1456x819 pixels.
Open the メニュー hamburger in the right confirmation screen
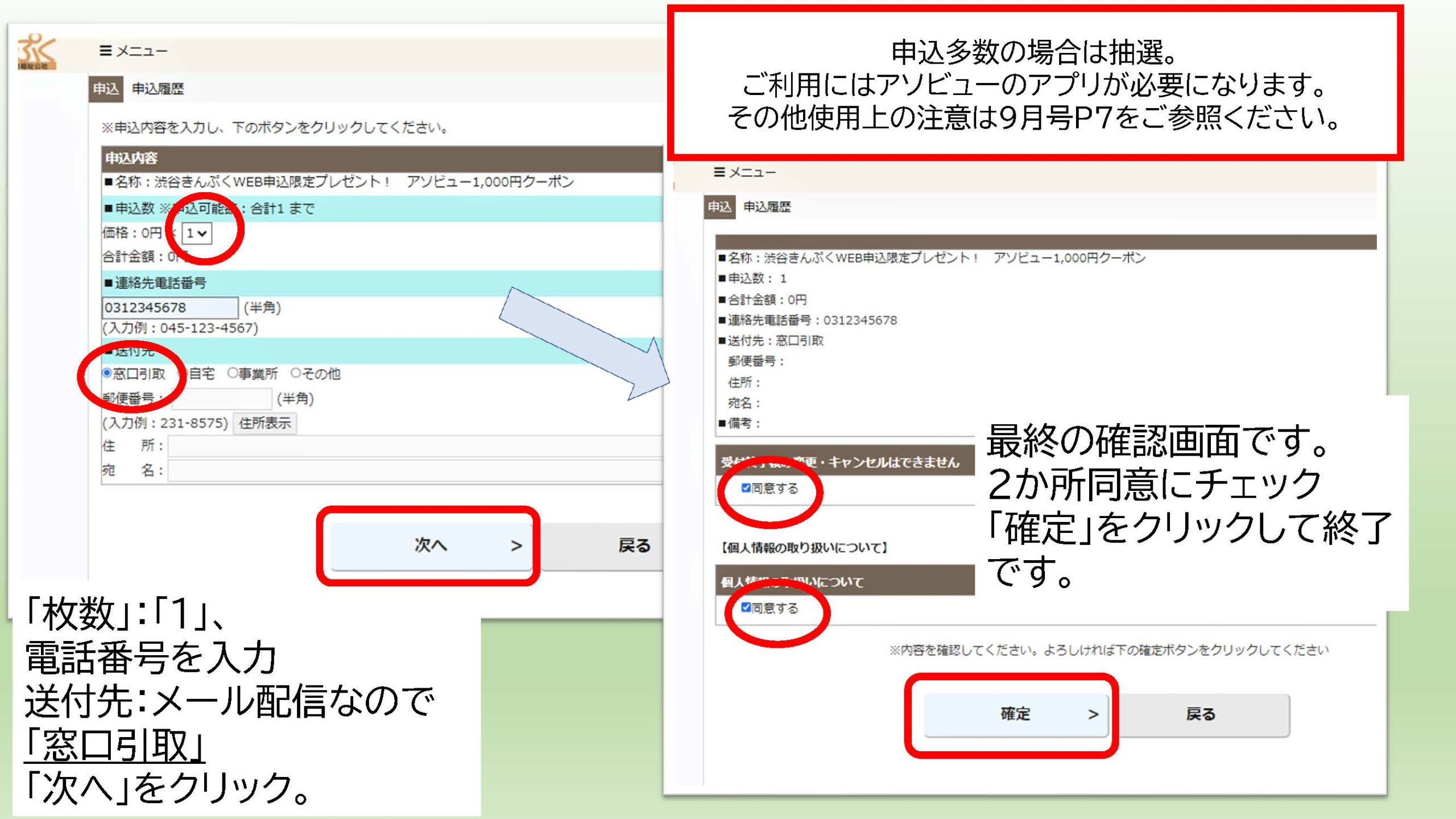tap(744, 172)
